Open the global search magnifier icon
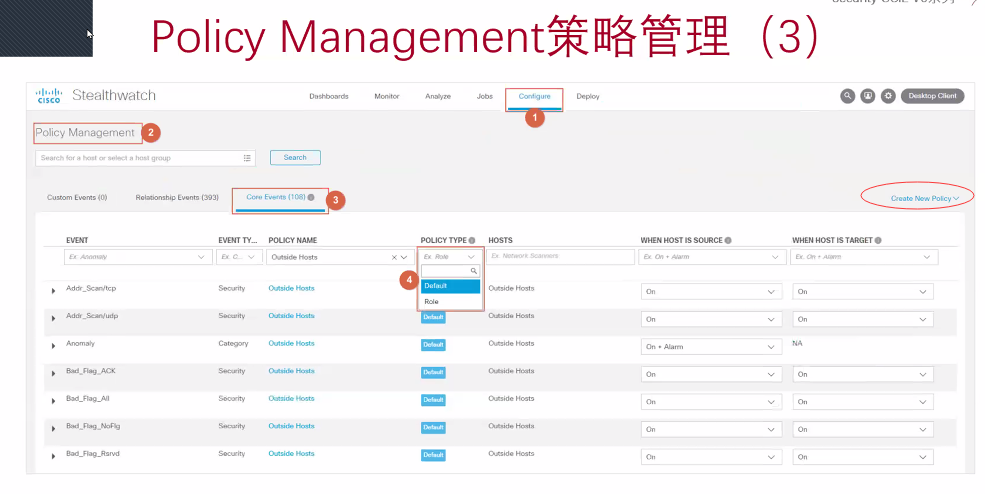The height and width of the screenshot is (494, 985). click(x=847, y=96)
